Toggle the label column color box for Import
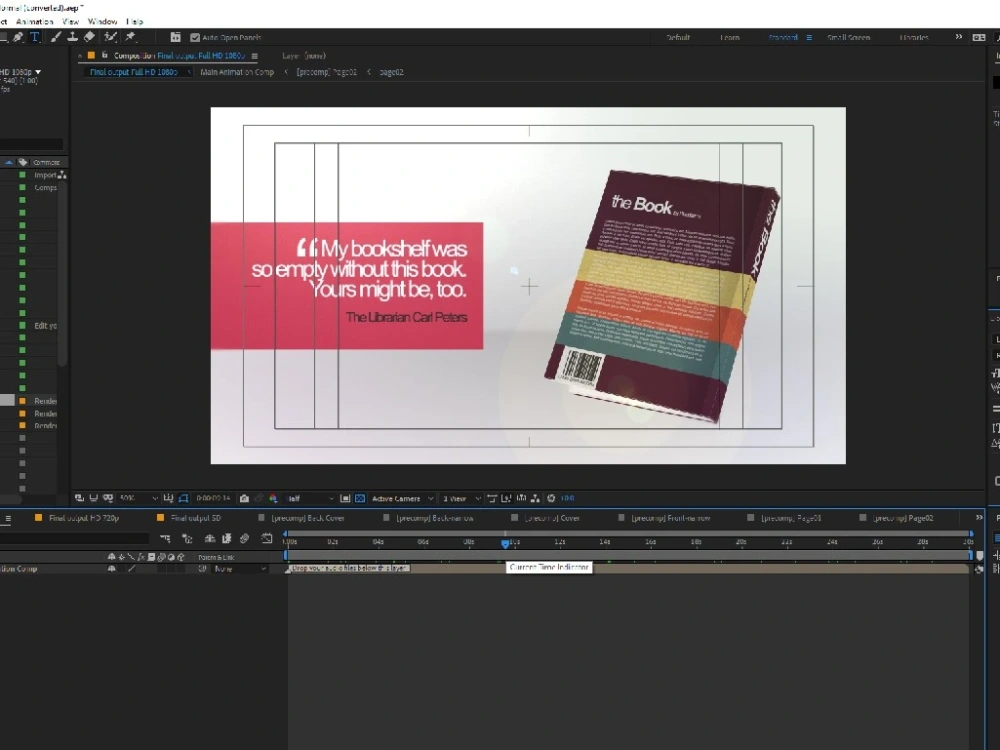Screen dimensions: 1000x750 [22, 175]
